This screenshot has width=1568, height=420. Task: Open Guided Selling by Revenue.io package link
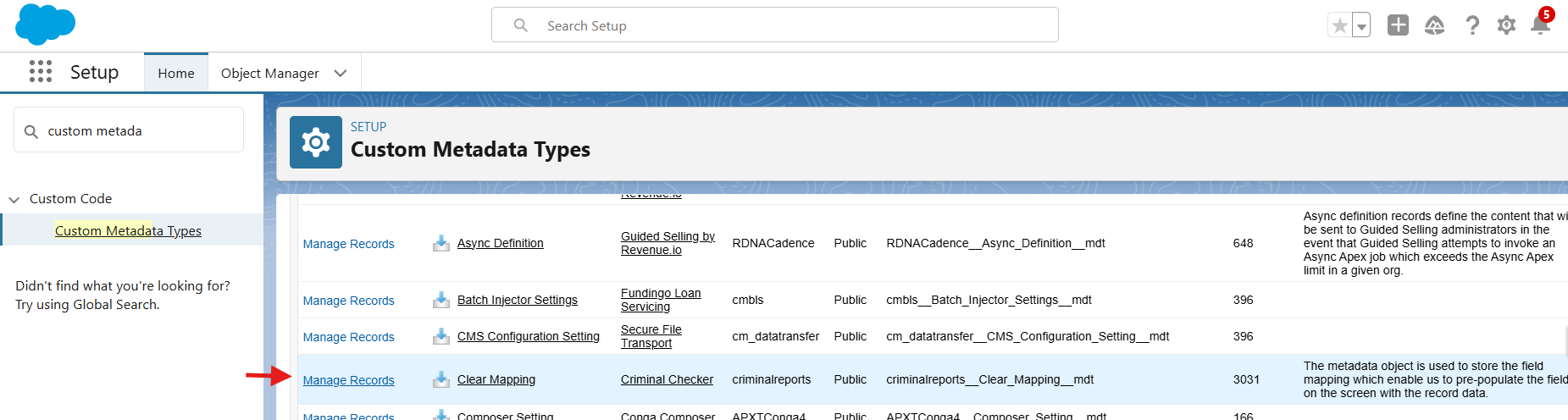click(668, 243)
